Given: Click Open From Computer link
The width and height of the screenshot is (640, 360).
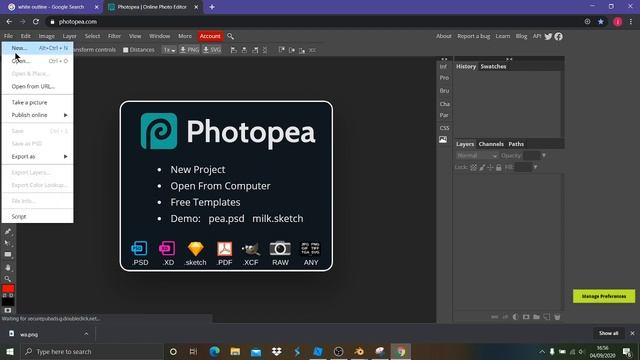Looking at the screenshot, I should tap(220, 186).
